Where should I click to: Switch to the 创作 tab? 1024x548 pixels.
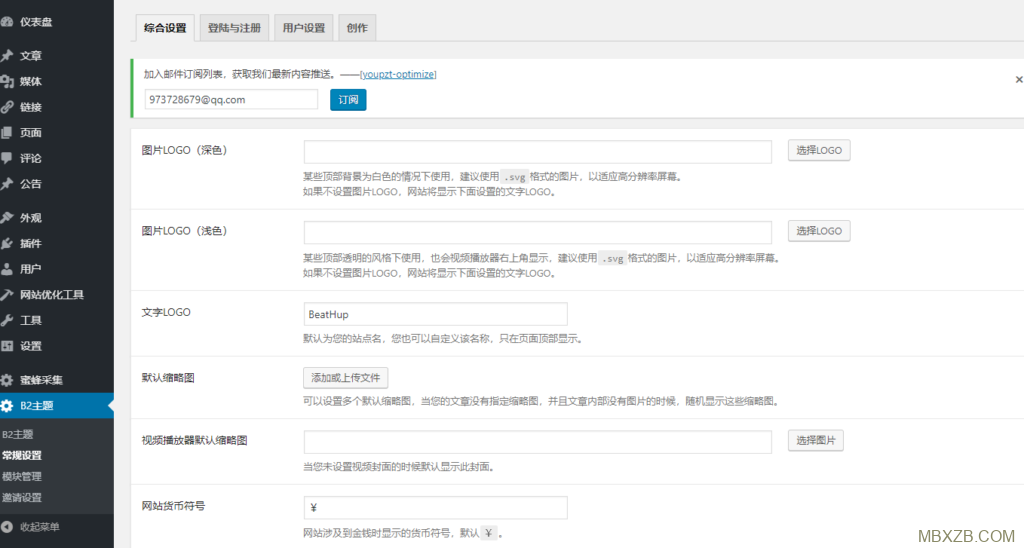tap(357, 28)
